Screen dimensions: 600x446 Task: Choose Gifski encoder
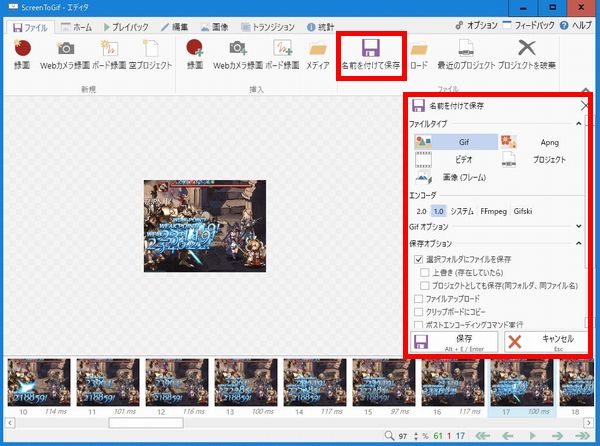pyautogui.click(x=523, y=211)
